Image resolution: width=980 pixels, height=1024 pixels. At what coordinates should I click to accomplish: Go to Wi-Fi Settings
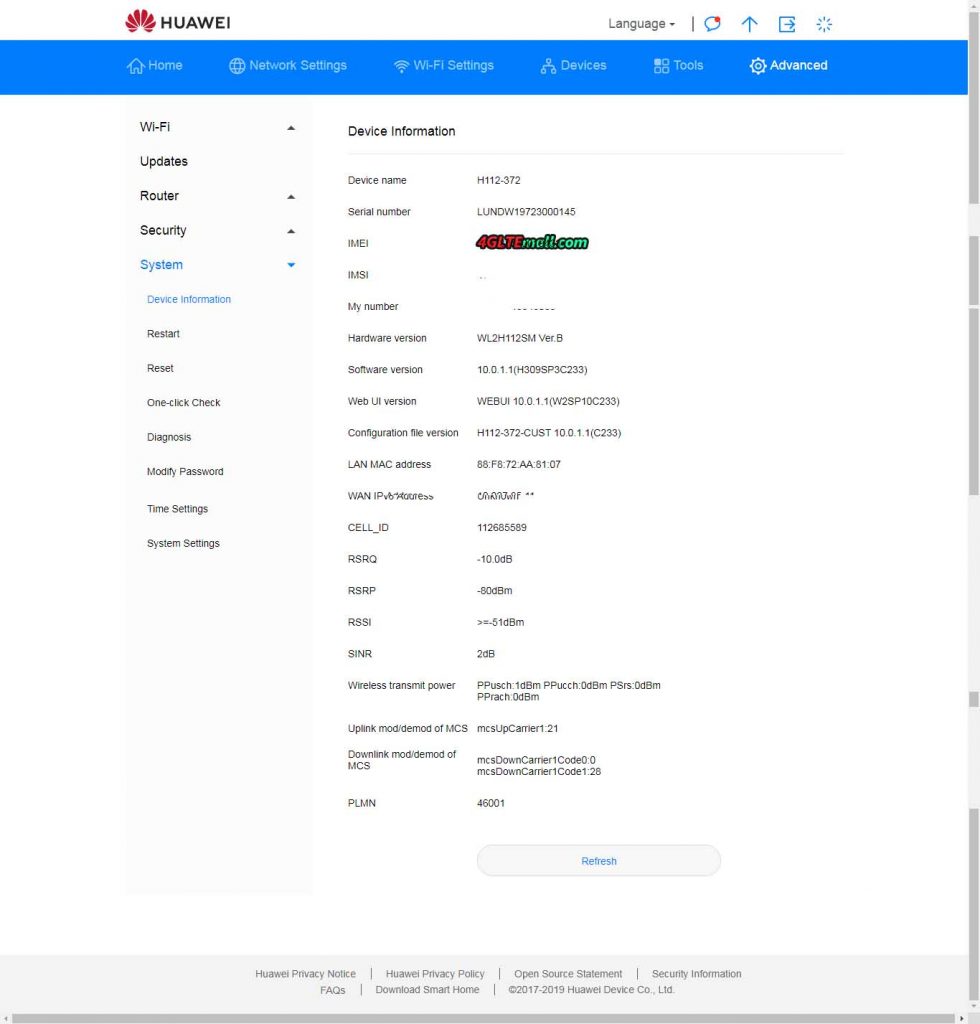pos(443,65)
